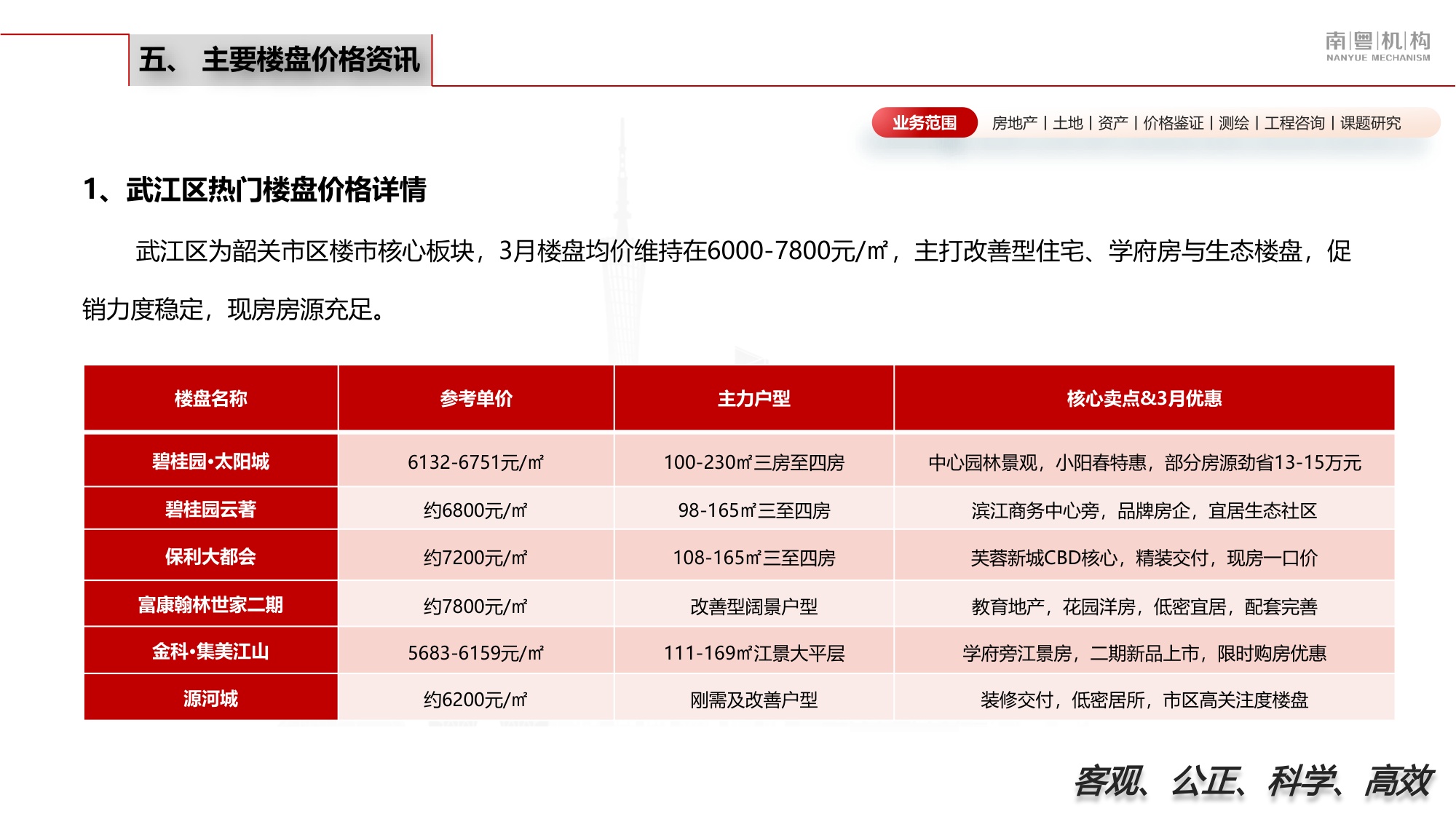
Task: Click the cell 100-230㎡三房至四房
Action: tap(754, 462)
